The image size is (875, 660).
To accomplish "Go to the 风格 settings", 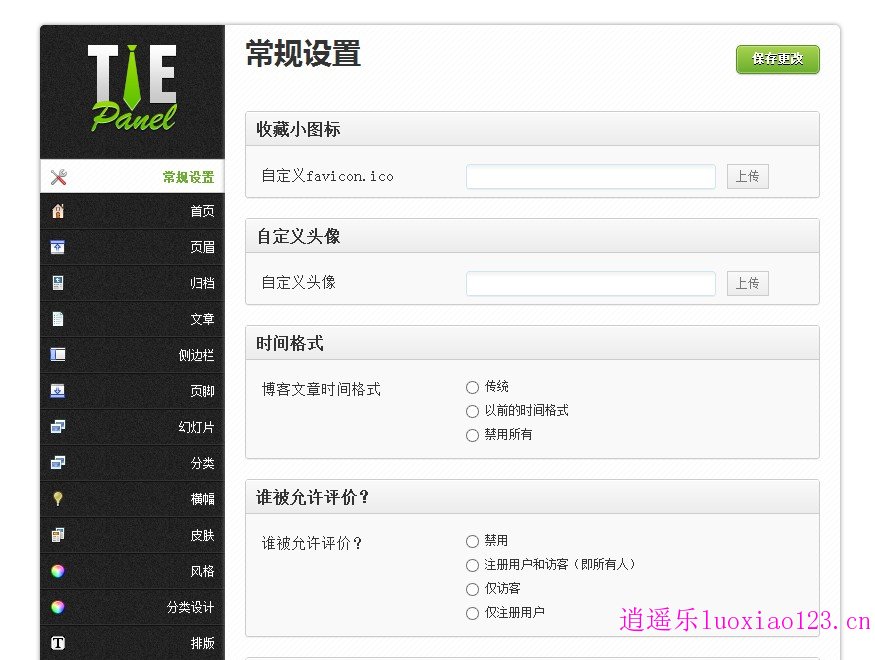I will 132,571.
